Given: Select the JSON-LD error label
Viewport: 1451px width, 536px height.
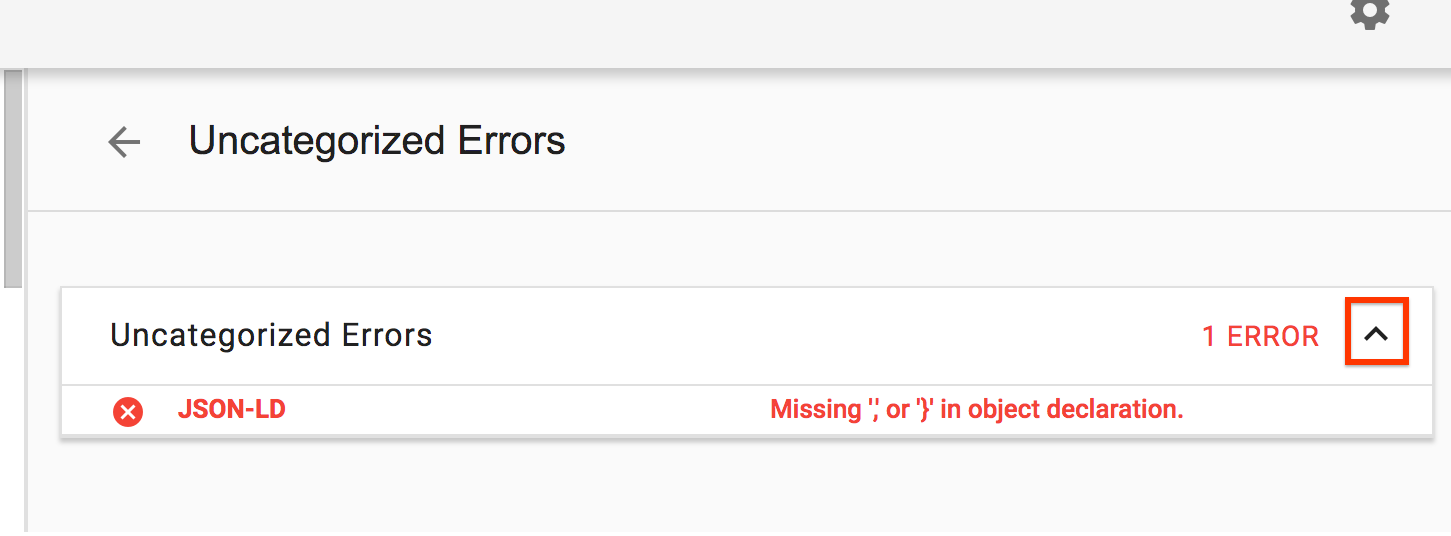Looking at the screenshot, I should (232, 409).
